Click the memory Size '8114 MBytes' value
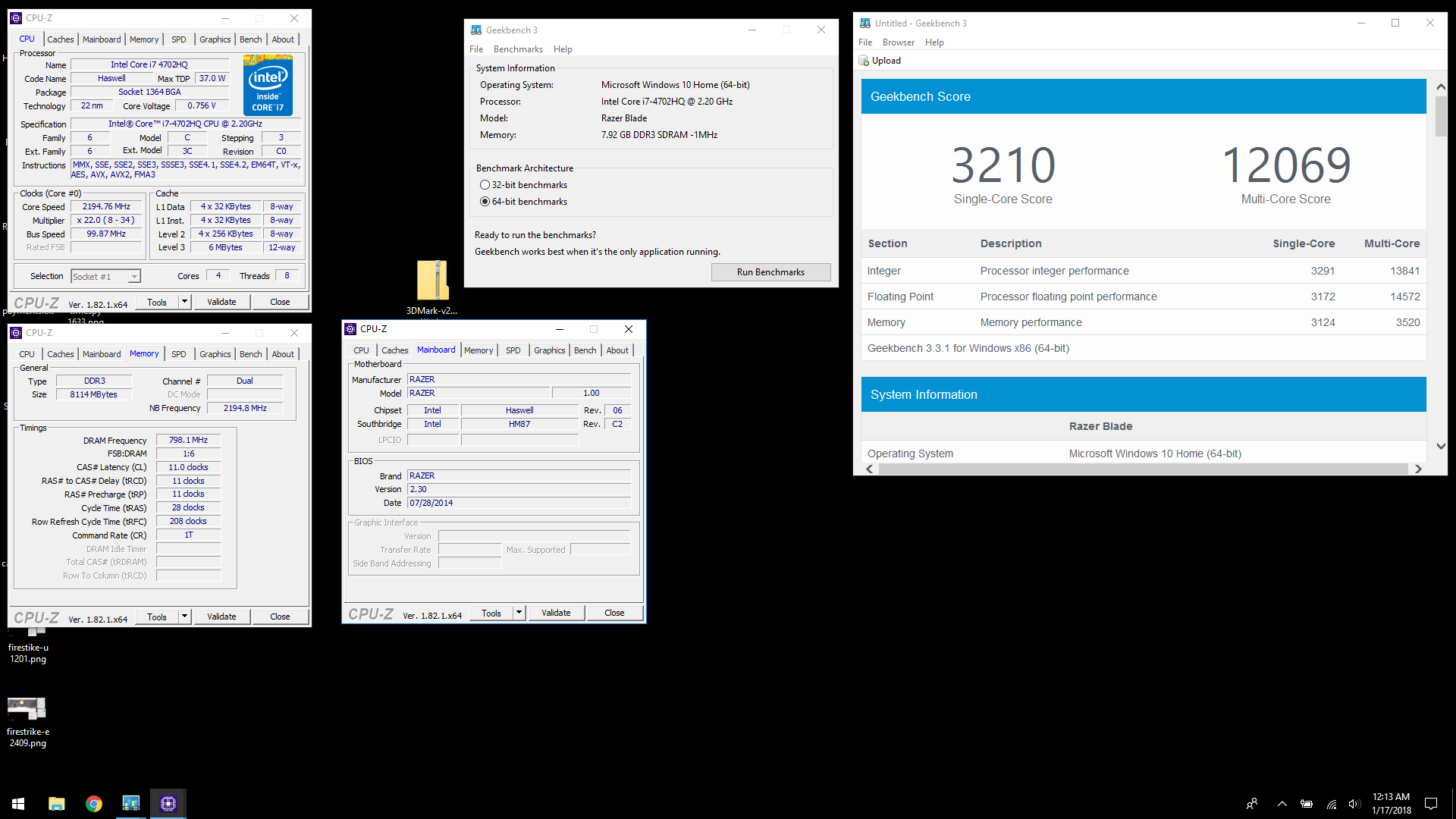 [94, 394]
